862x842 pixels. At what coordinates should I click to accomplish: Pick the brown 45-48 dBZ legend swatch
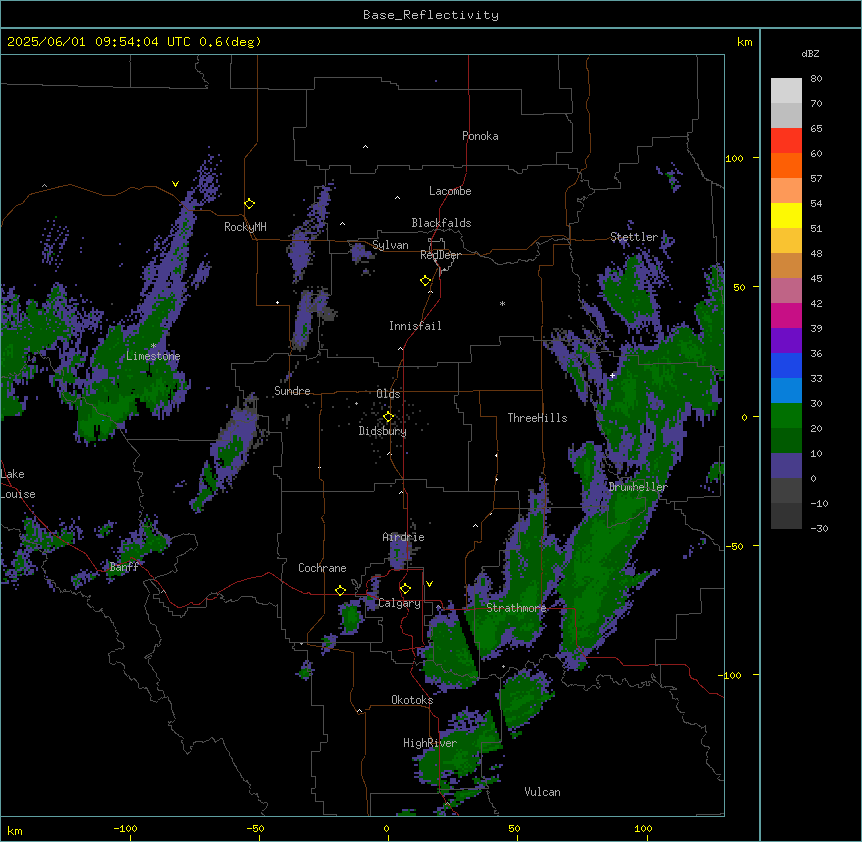(786, 265)
